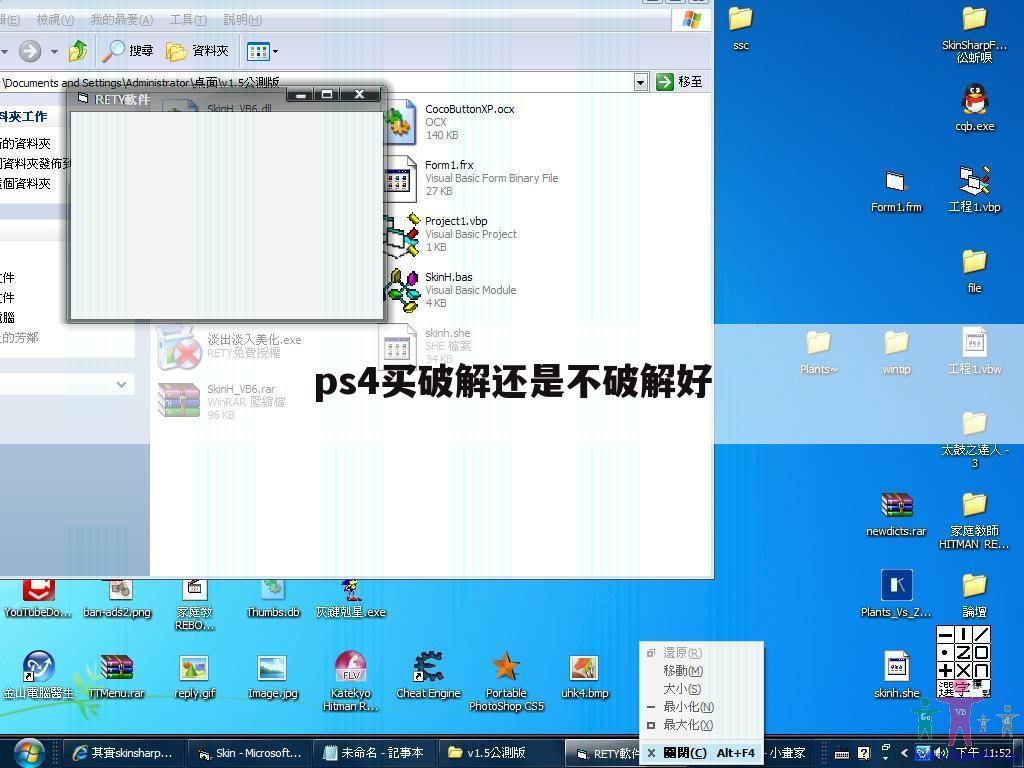The height and width of the screenshot is (768, 1024).
Task: Open the 說明(H) menu
Action: coord(242,20)
